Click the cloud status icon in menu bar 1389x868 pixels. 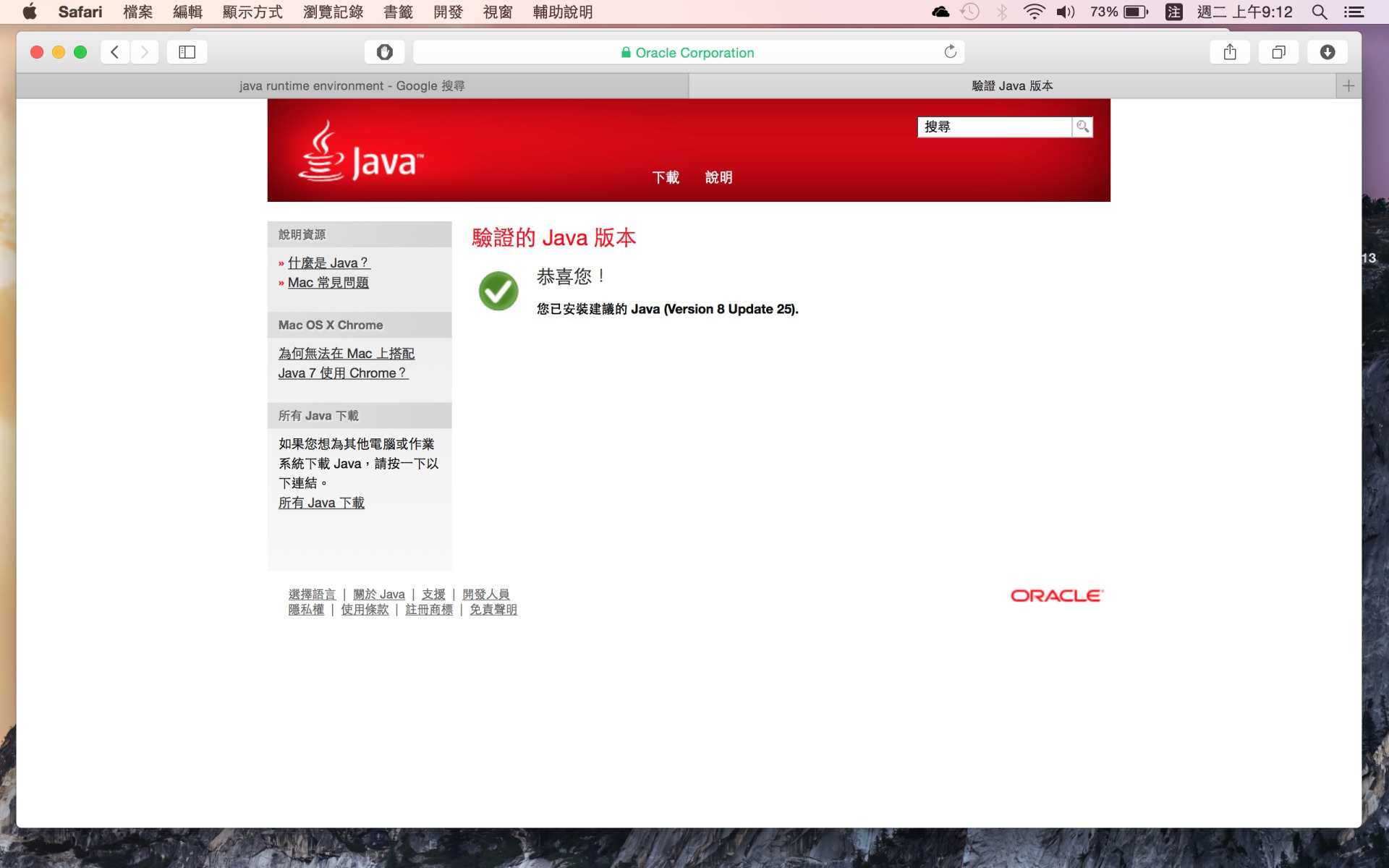(940, 12)
